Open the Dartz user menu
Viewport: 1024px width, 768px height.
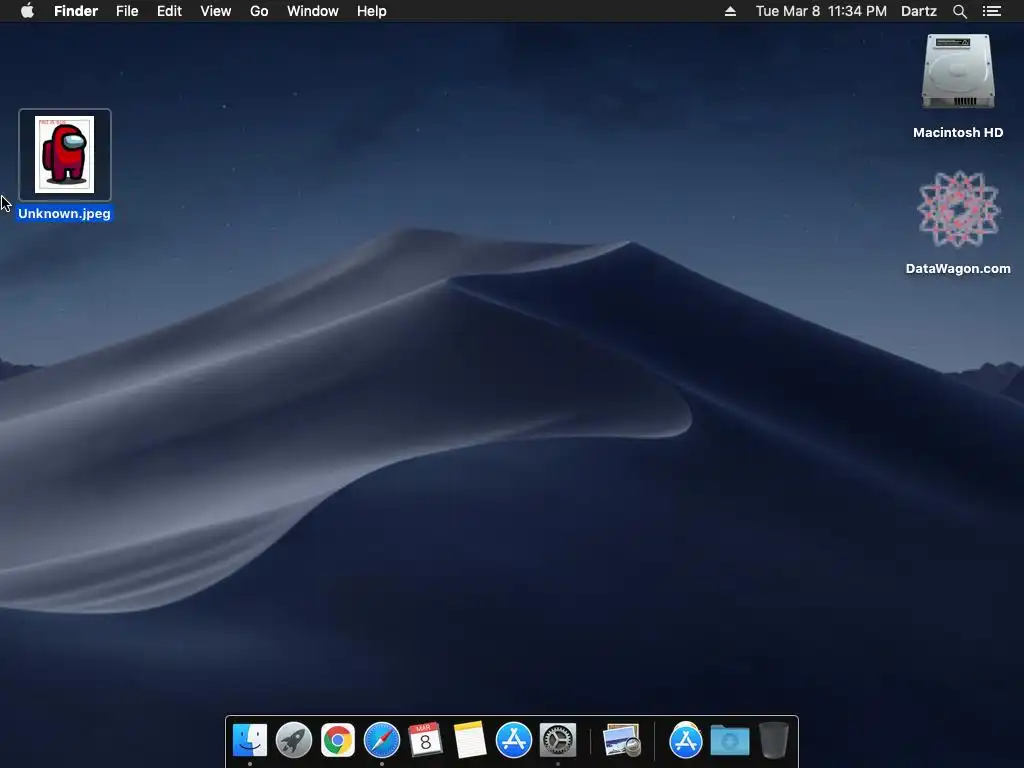click(919, 11)
